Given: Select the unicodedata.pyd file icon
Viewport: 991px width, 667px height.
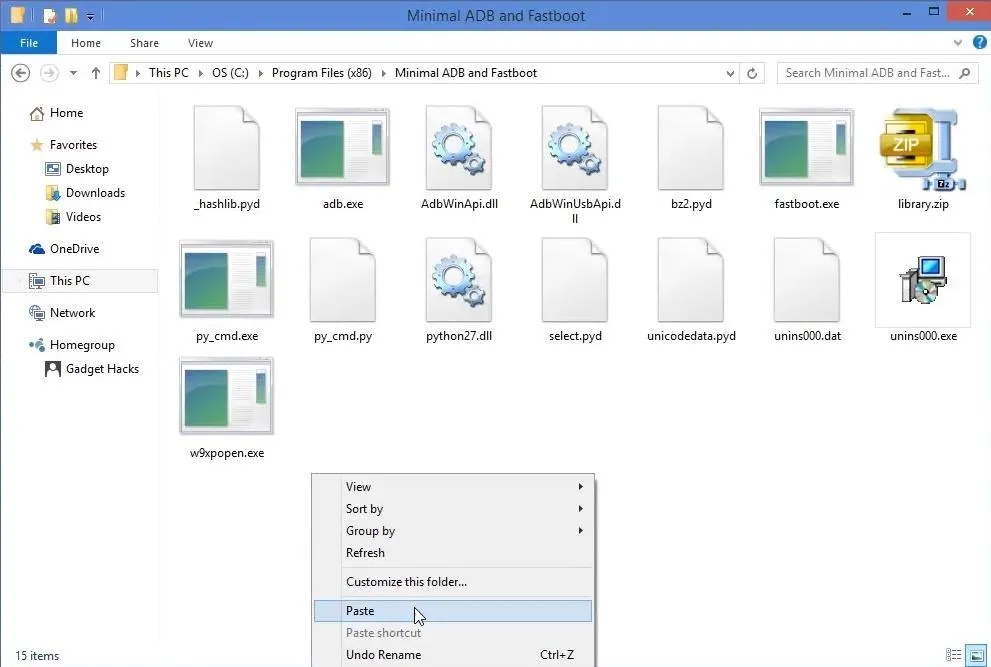Looking at the screenshot, I should coord(691,280).
